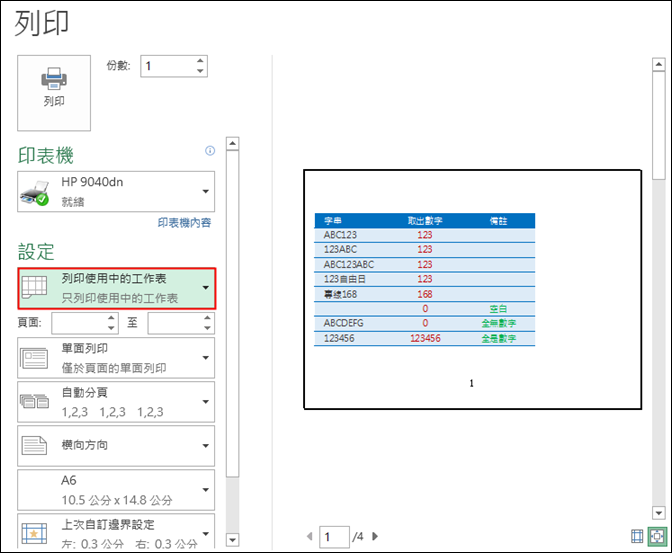Focus the copies (份數) input field

coord(168,66)
